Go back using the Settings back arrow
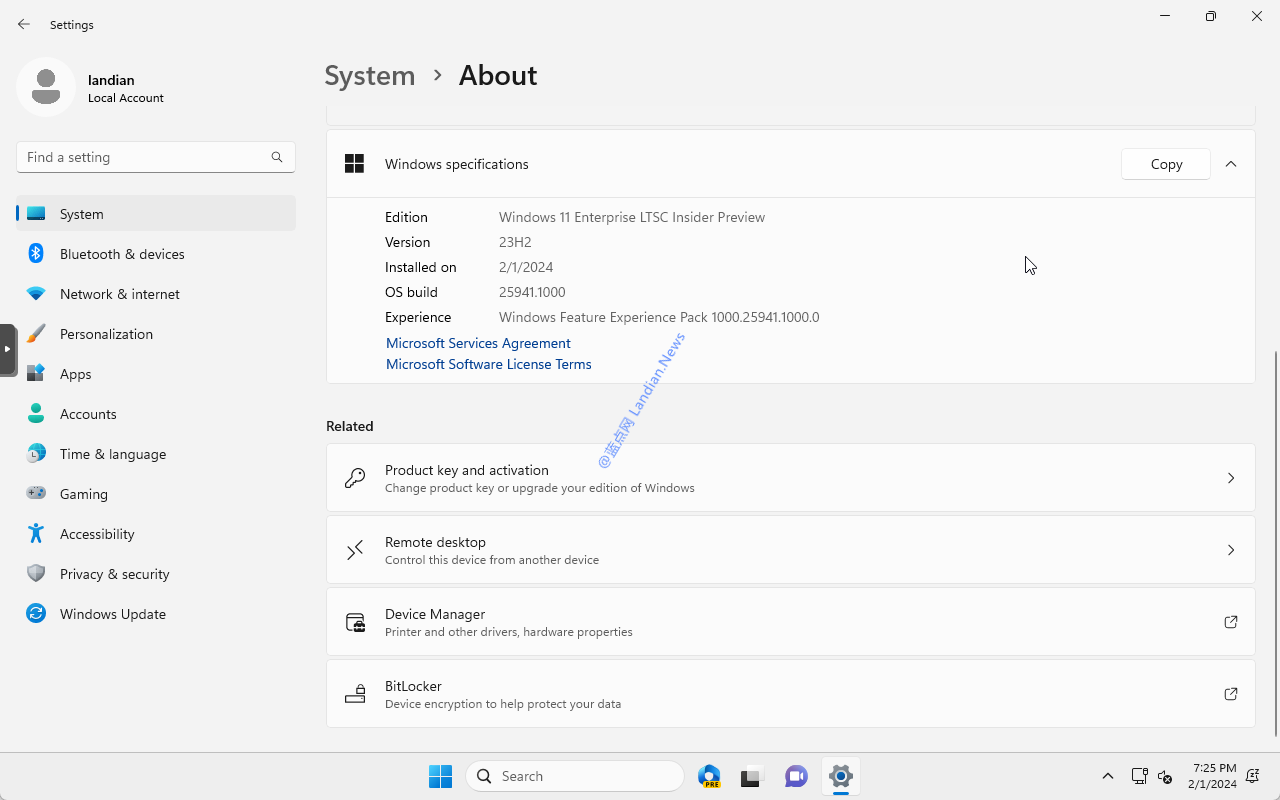 (24, 24)
